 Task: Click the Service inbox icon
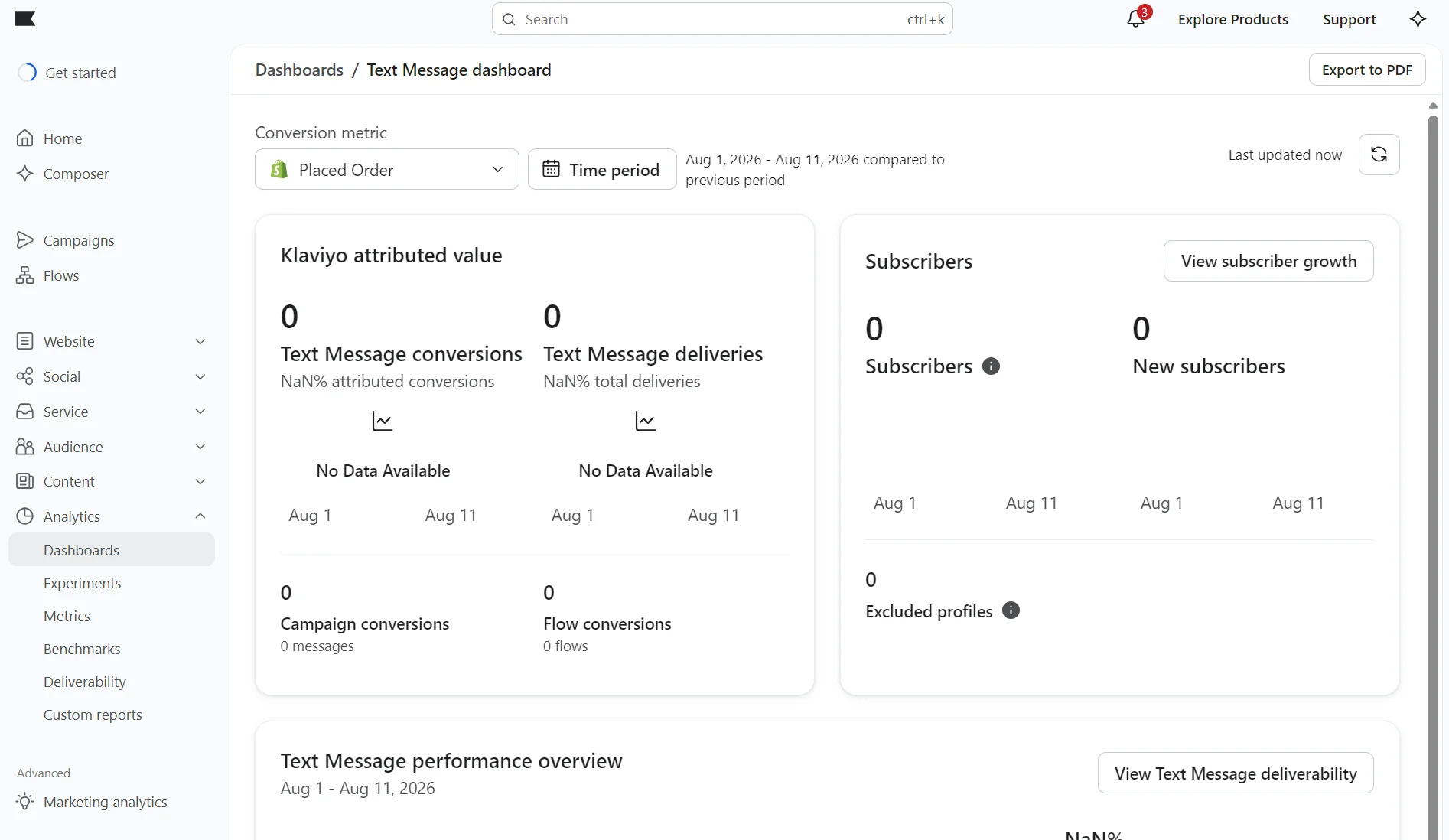click(x=24, y=412)
